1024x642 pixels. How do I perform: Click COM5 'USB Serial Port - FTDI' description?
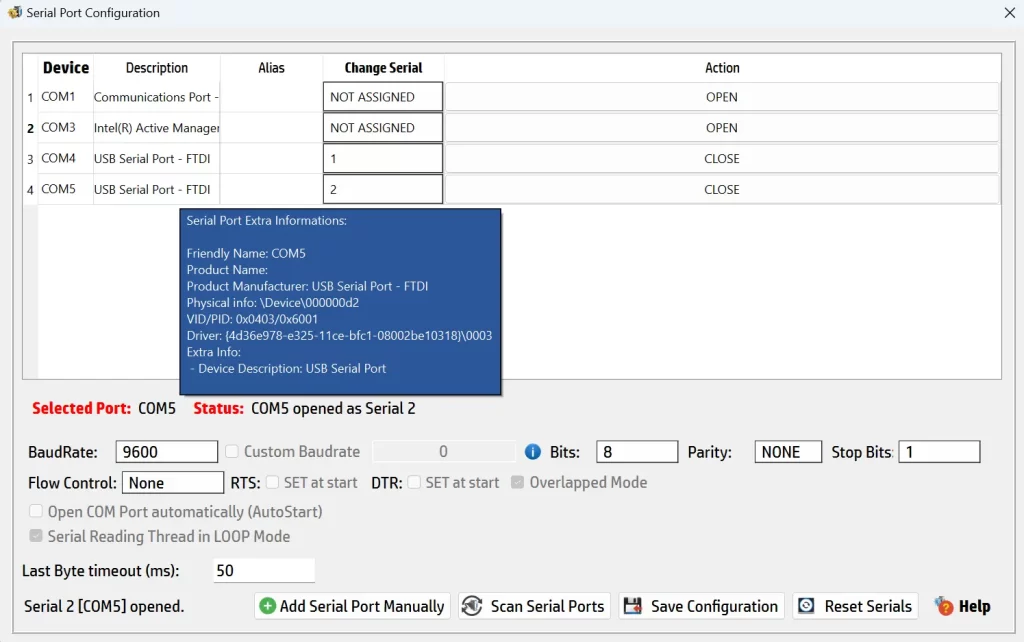(x=156, y=189)
